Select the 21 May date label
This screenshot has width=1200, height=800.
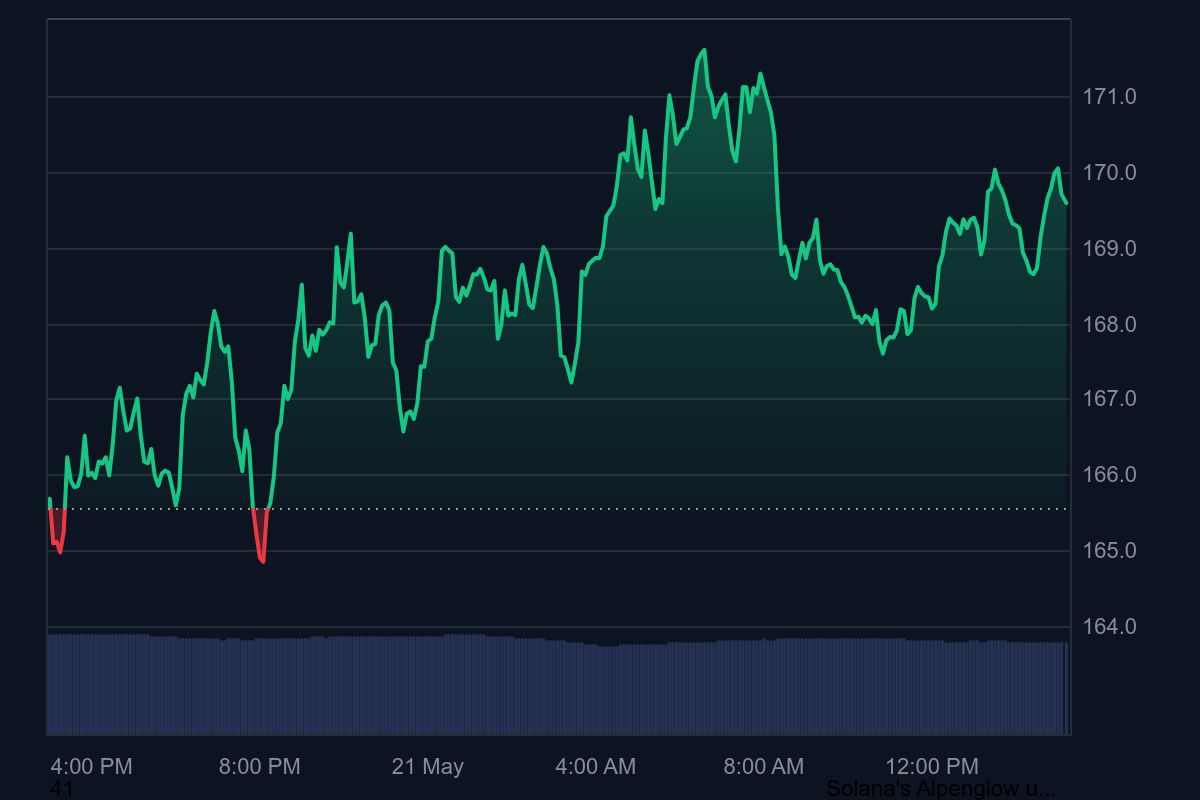click(x=427, y=767)
